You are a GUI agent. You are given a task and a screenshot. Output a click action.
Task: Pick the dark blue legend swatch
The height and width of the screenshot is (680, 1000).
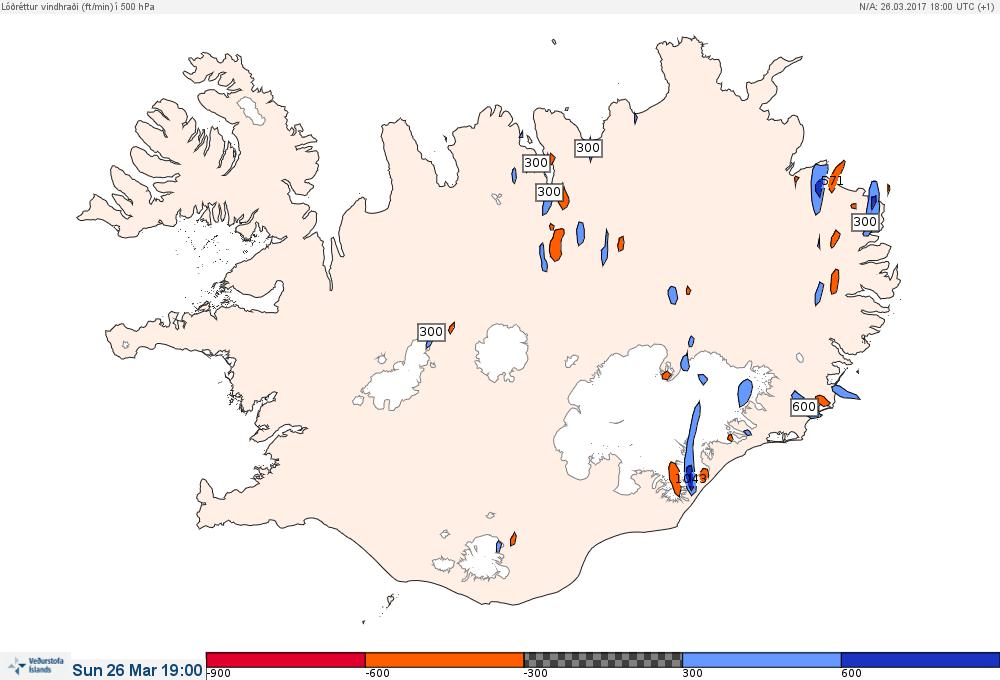tap(920, 660)
